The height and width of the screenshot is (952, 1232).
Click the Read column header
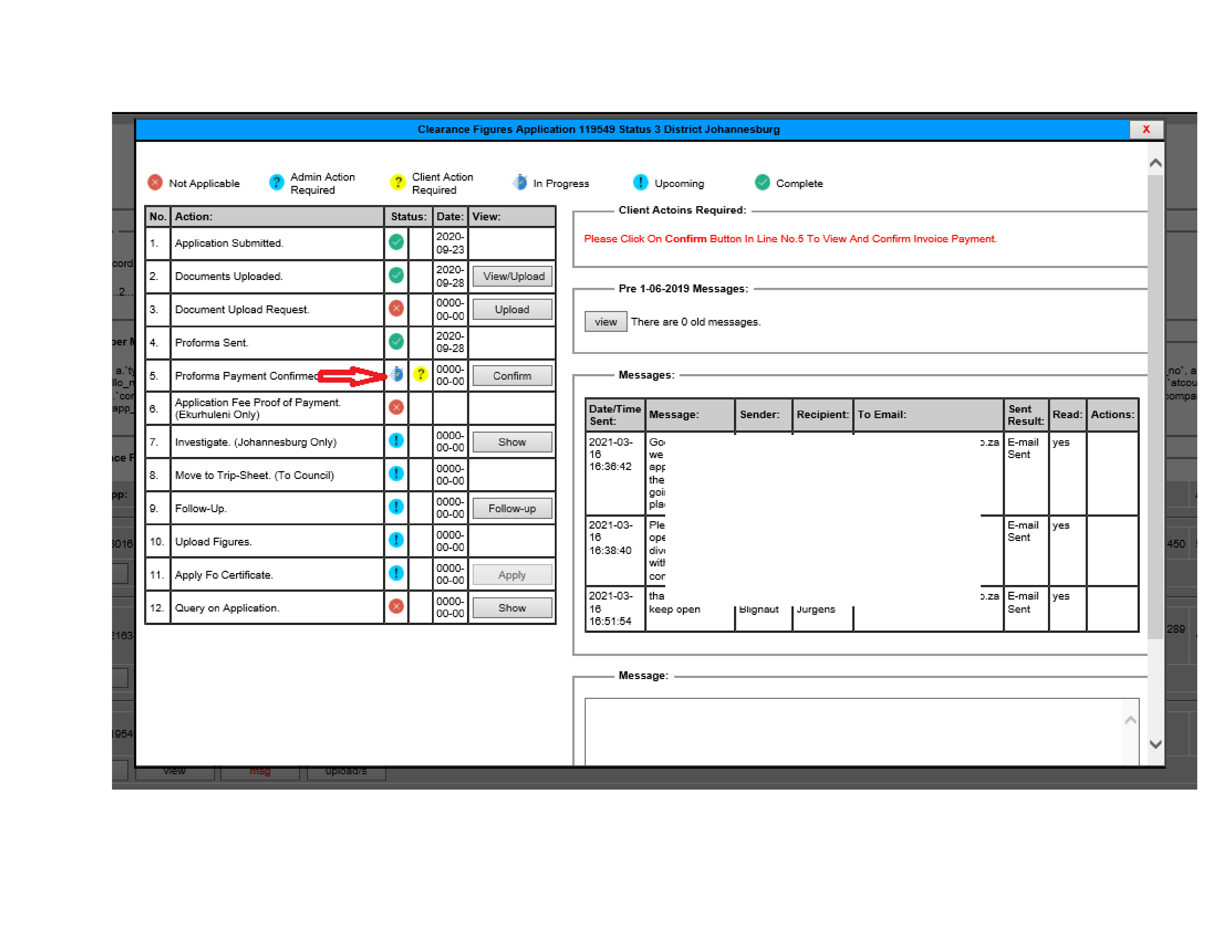pyautogui.click(x=1067, y=415)
